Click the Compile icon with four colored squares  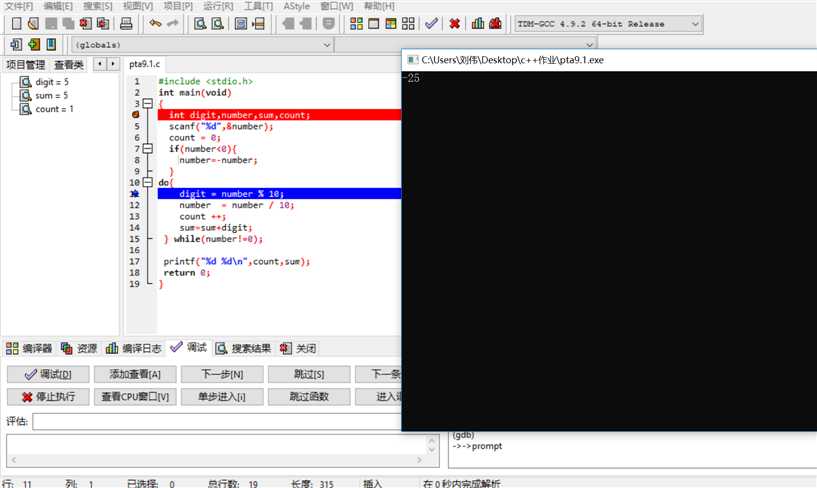(356, 23)
